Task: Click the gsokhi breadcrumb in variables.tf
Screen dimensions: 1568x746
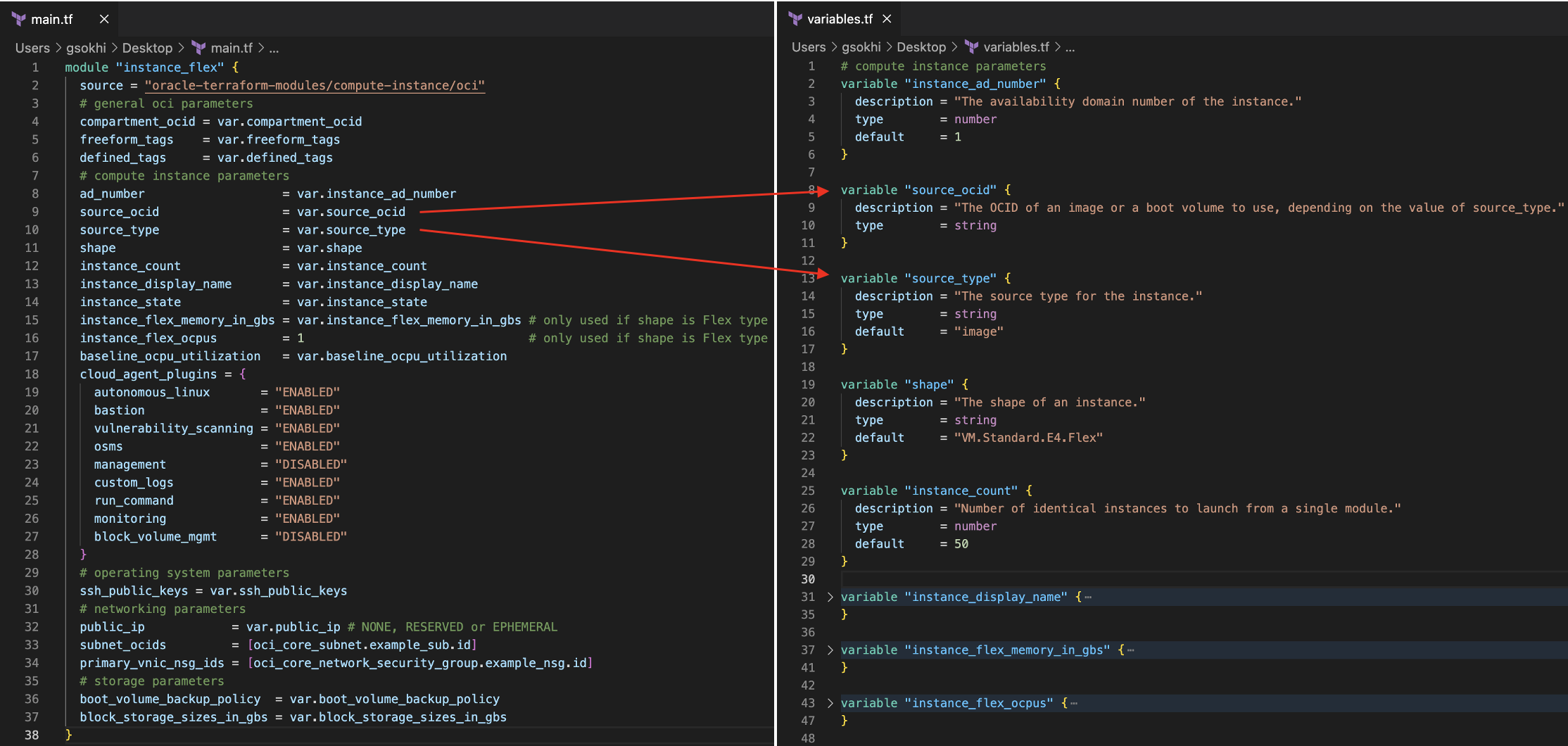Action: click(861, 47)
